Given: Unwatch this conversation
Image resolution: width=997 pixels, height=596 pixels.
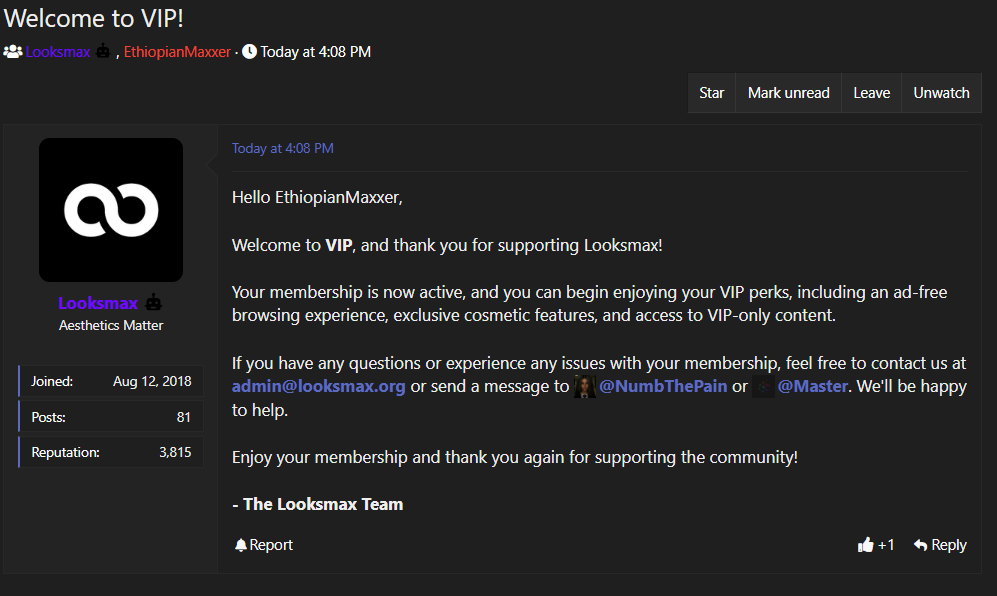Looking at the screenshot, I should click(941, 93).
